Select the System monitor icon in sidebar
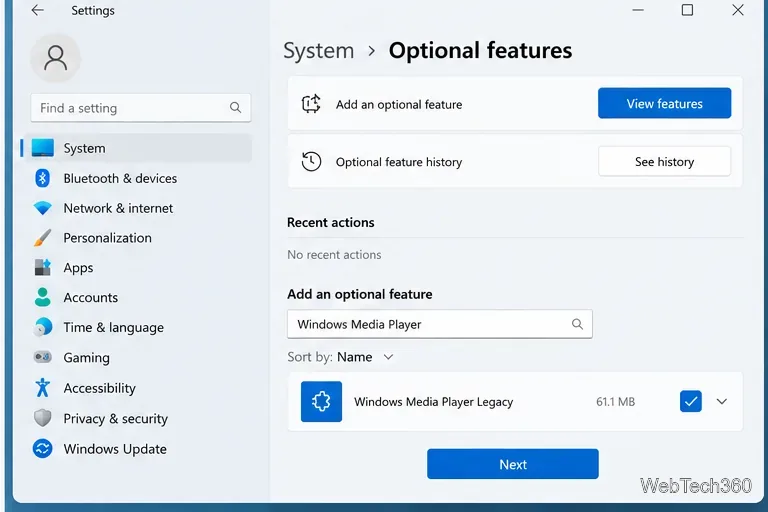The height and width of the screenshot is (512, 768). [x=43, y=148]
